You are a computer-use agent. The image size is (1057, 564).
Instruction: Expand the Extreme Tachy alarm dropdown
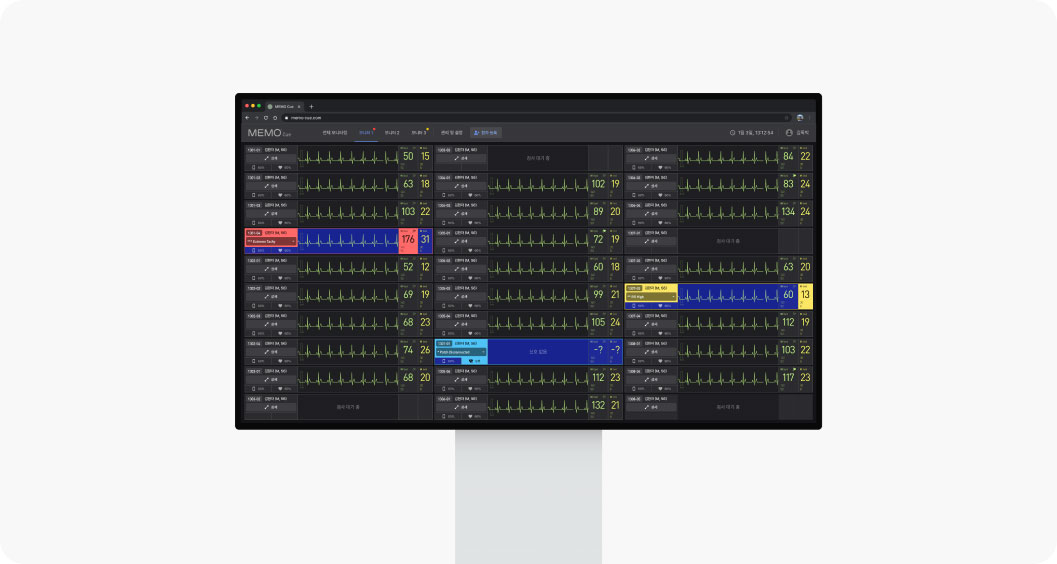pos(293,241)
